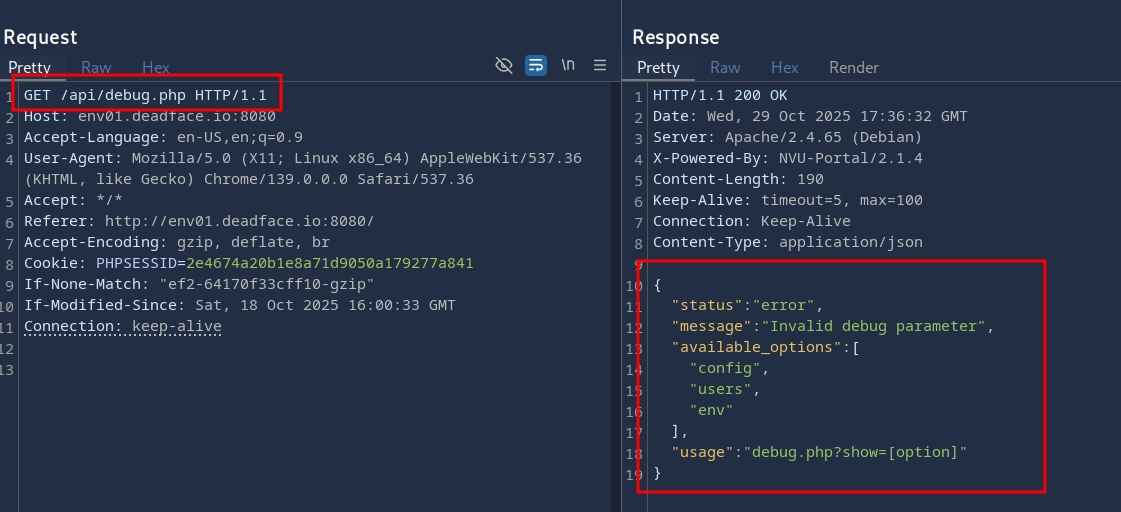Click the Host header line in request

pos(150,117)
